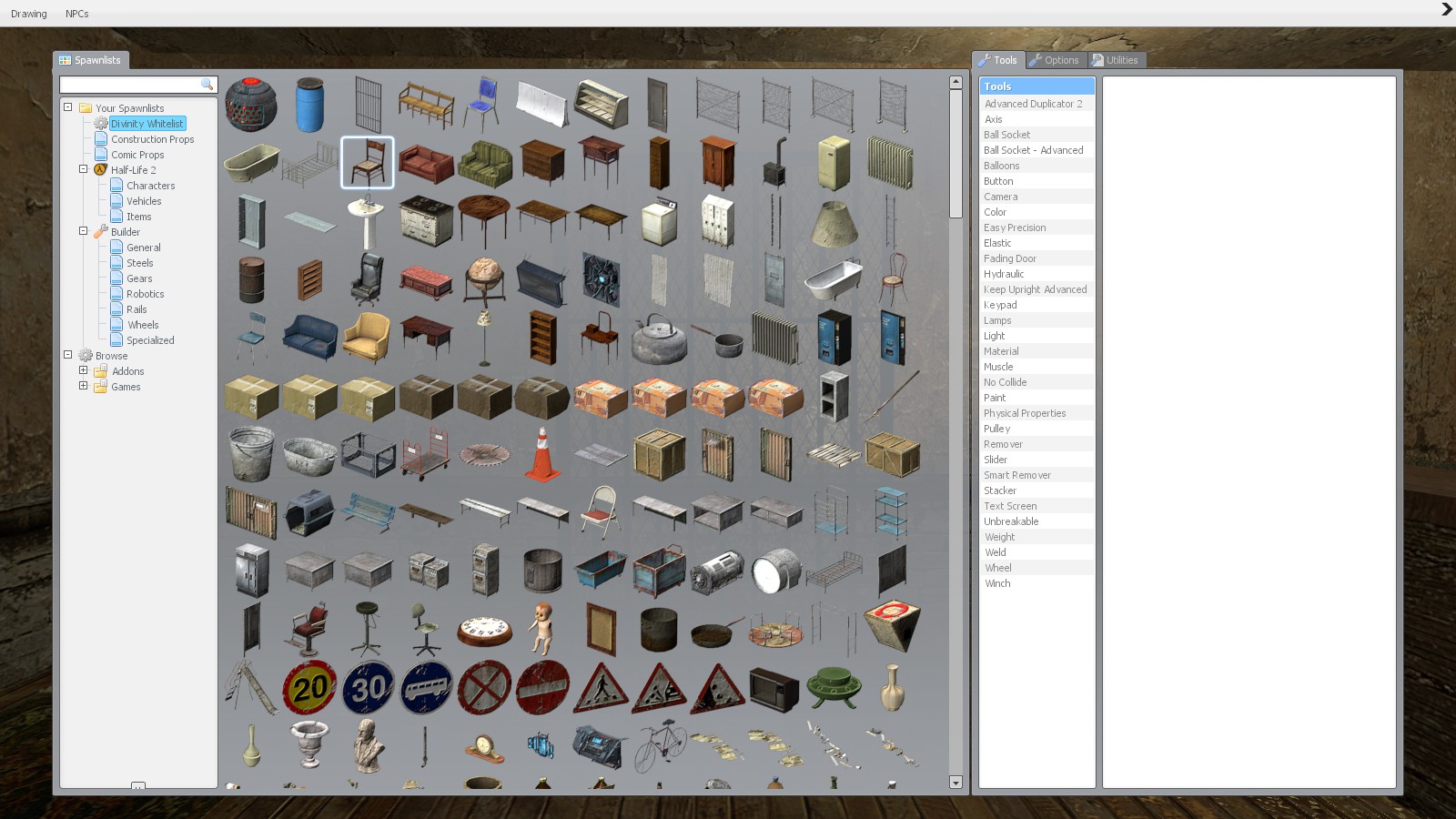
Task: Spawn the white sink prop
Action: pyautogui.click(x=368, y=221)
